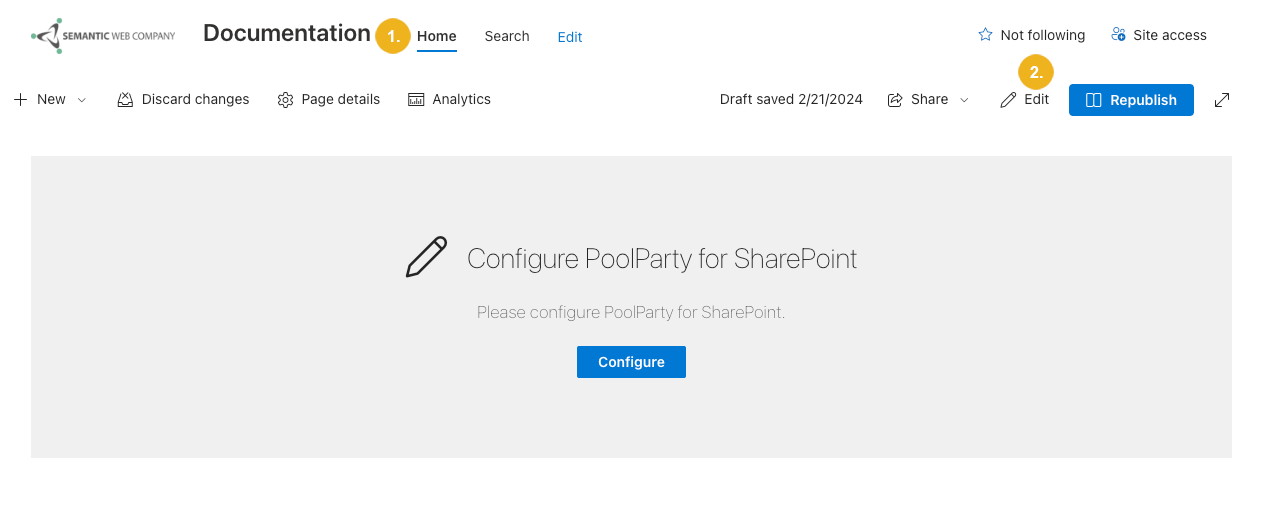This screenshot has height=527, width=1264.
Task: Click the Site access people icon
Action: (1118, 35)
